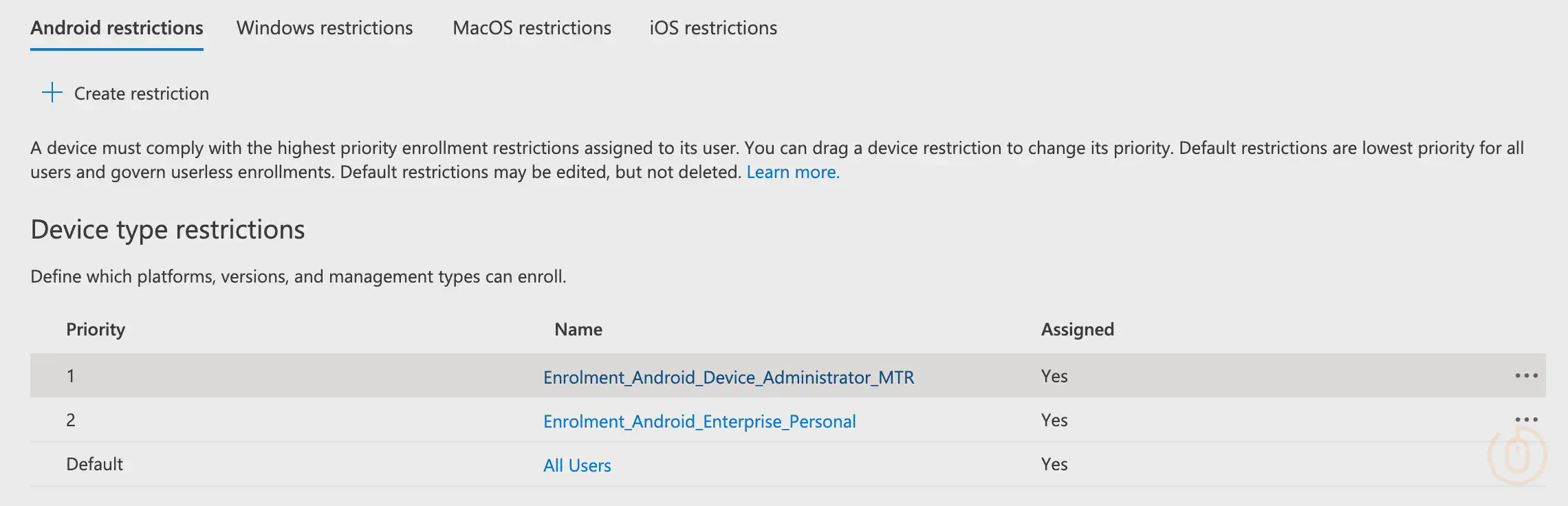Click the Name column header
This screenshot has width=1568, height=506.
click(578, 329)
